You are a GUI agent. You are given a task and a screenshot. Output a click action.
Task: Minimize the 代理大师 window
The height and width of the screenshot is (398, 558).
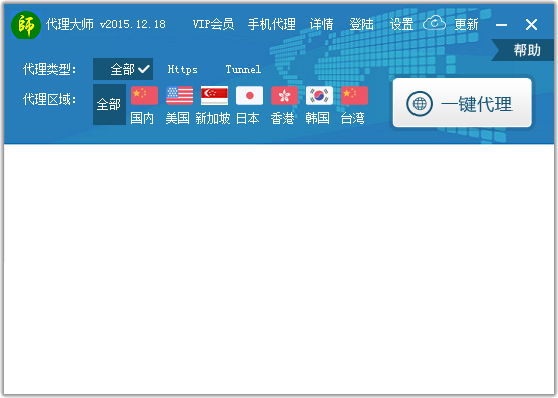(501, 25)
